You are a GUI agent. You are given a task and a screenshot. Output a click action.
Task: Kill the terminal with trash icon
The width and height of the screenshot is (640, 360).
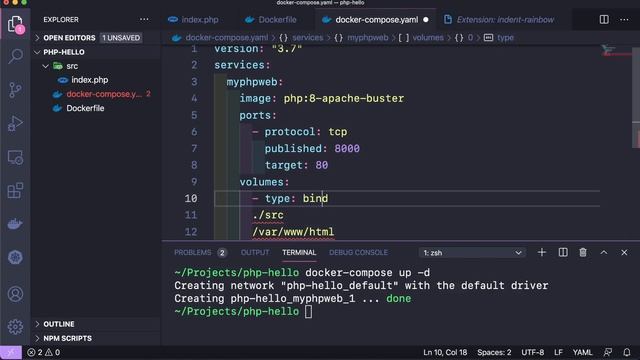tap(583, 253)
